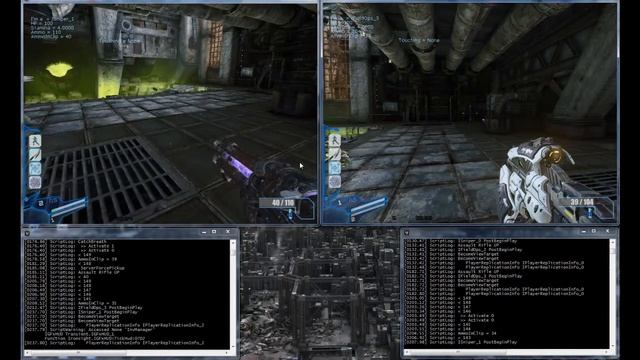This screenshot has width=640, height=360.
Task: Click the 39 / 104 ammo counter
Action: click(x=582, y=202)
